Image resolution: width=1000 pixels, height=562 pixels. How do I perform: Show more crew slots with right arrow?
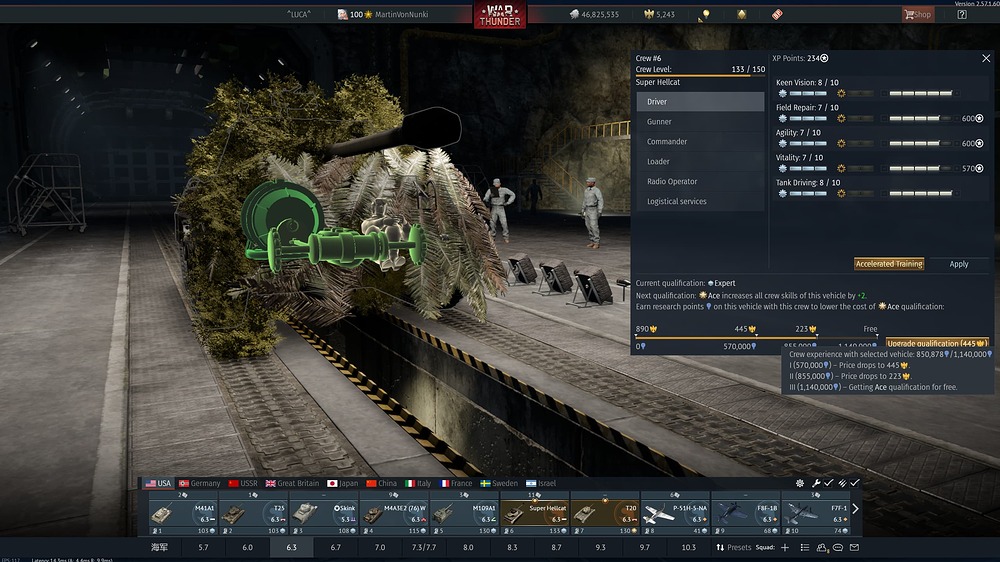click(856, 508)
